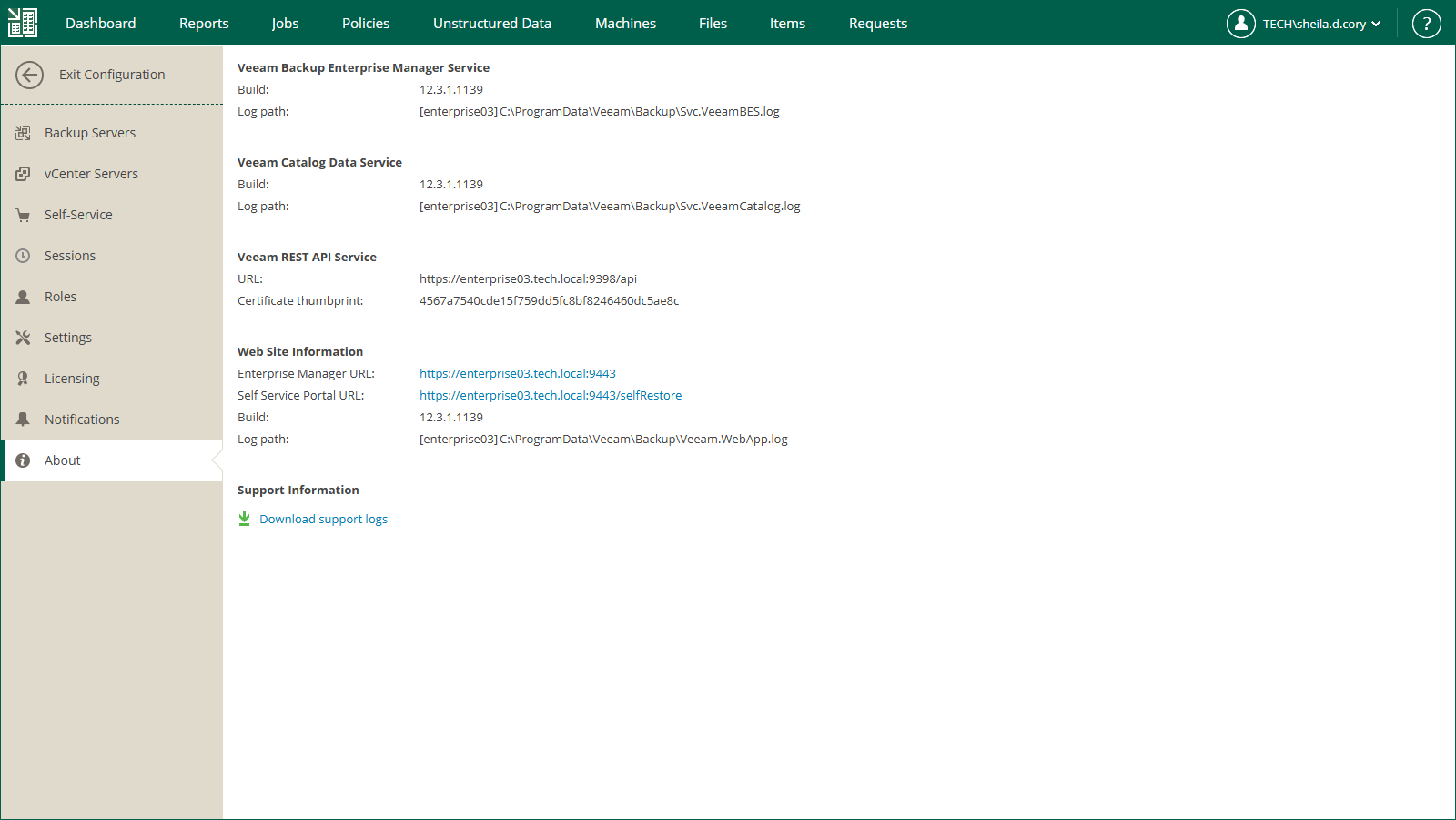Image resolution: width=1456 pixels, height=820 pixels.
Task: Open the Policies tab
Action: coord(366,24)
